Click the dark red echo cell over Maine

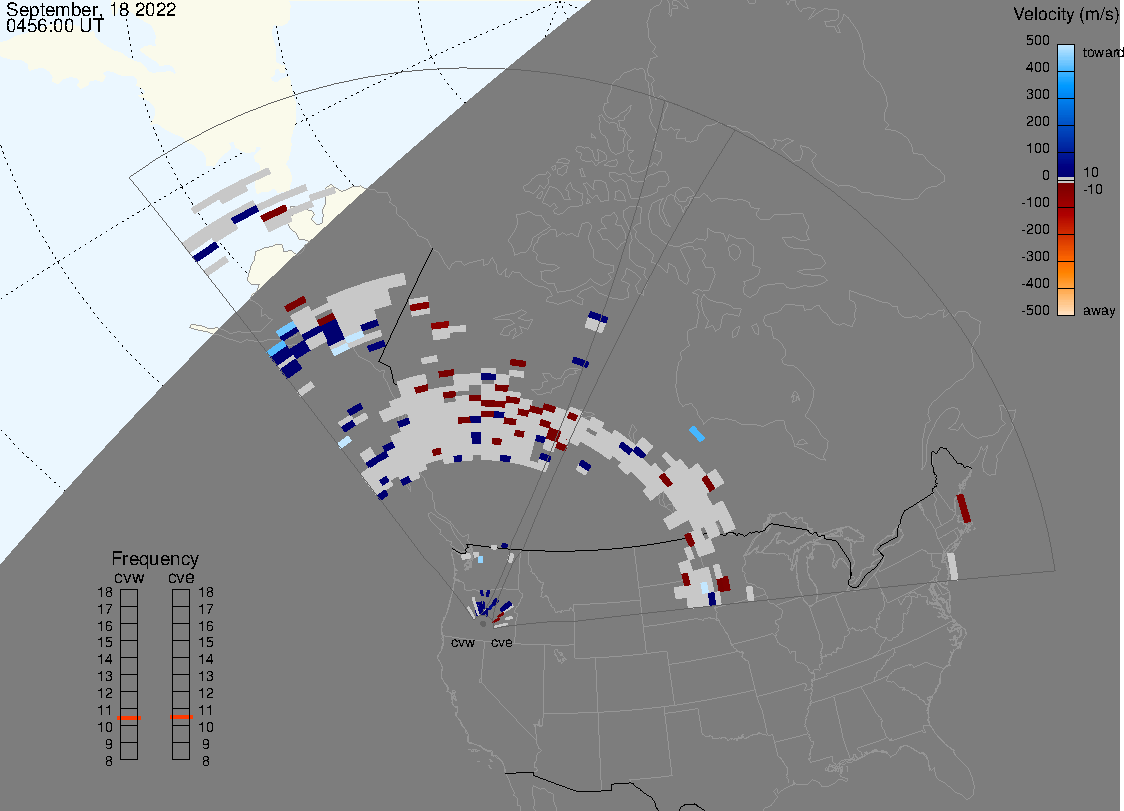click(x=964, y=508)
